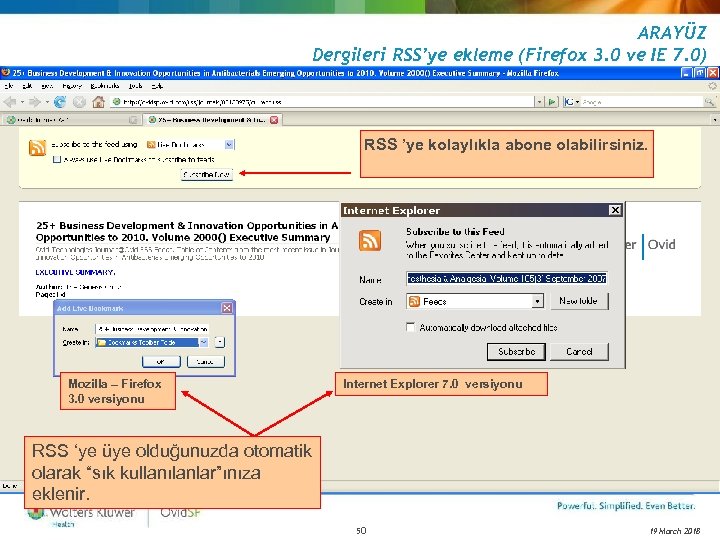Open the back button history dropdown arrow
Screen dimensions: 720x540
tap(22, 102)
